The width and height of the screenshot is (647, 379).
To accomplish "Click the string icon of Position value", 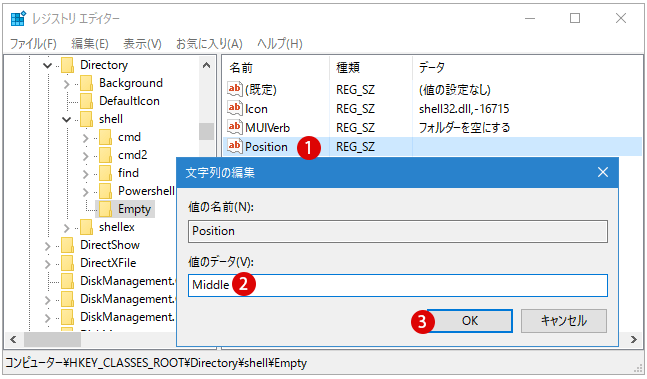I will 234,146.
